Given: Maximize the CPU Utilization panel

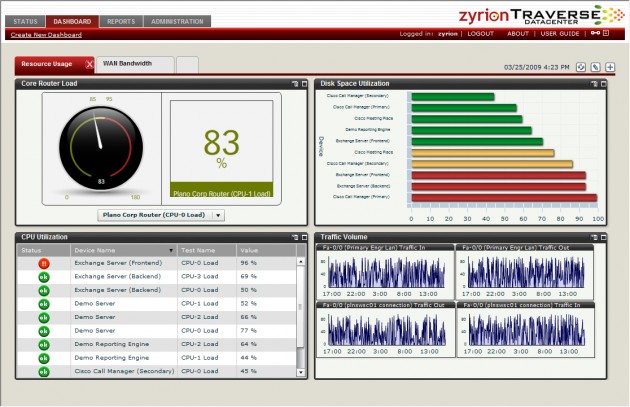Looking at the screenshot, I should pyautogui.click(x=305, y=238).
